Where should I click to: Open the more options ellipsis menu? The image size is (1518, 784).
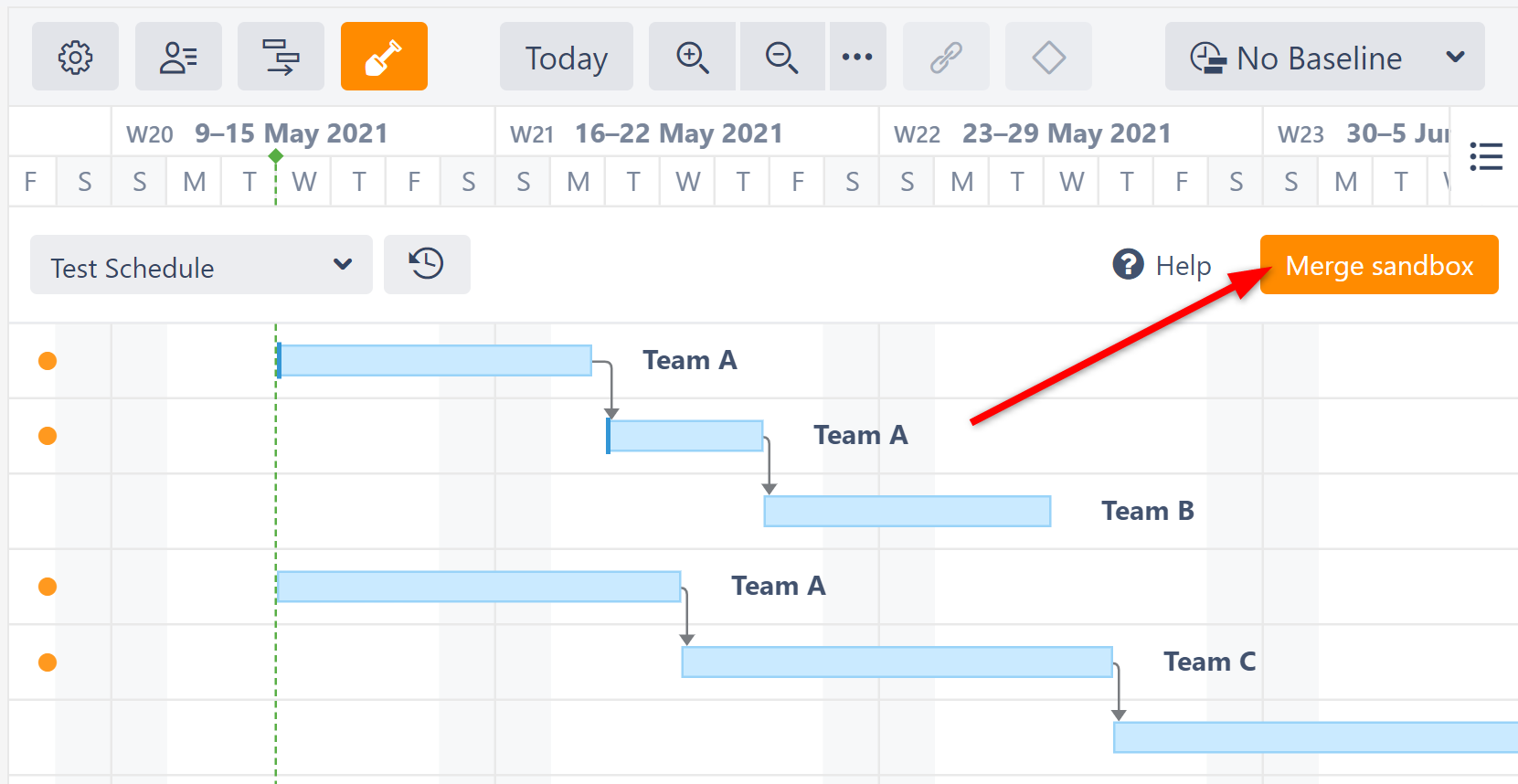tap(857, 57)
